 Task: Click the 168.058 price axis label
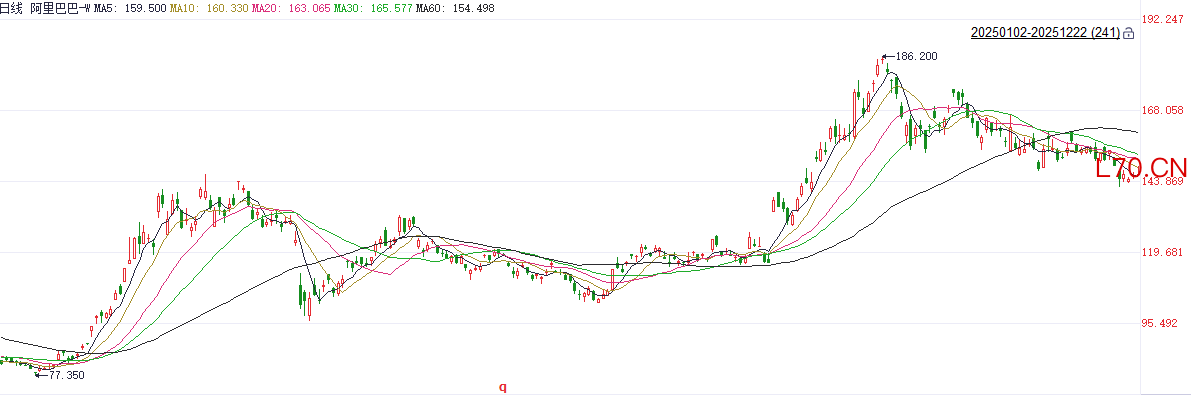click(x=1163, y=111)
